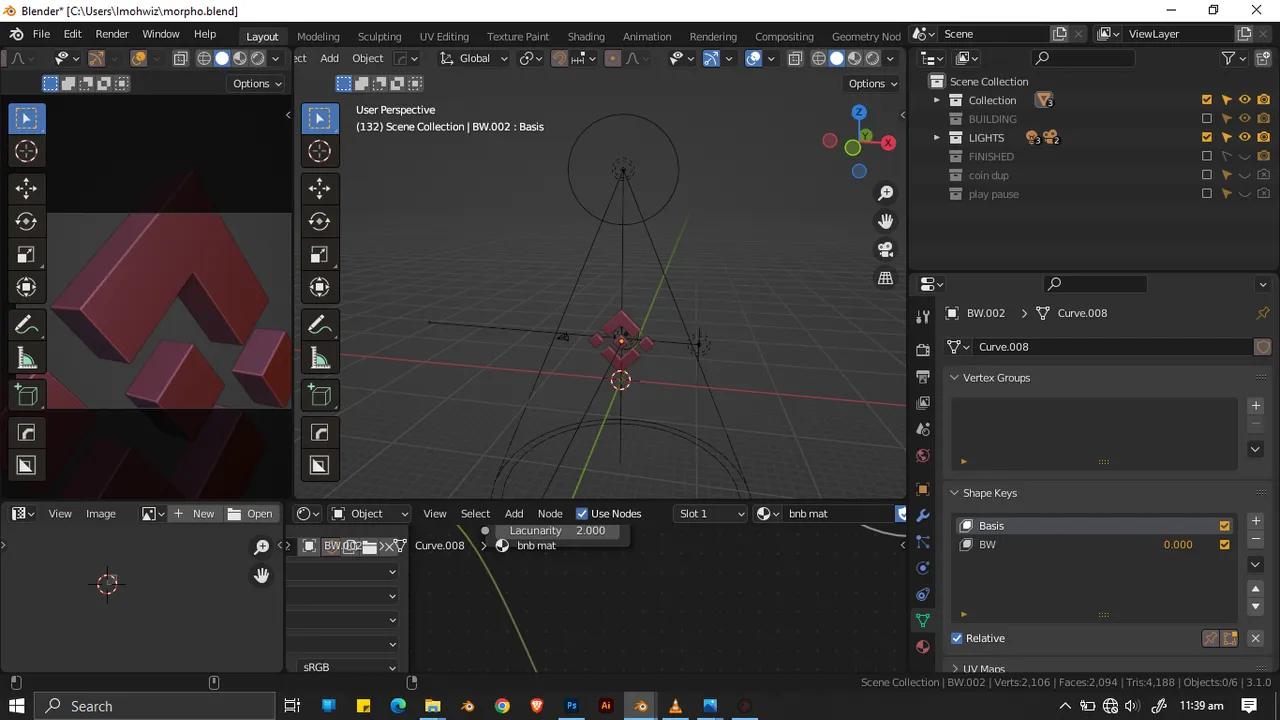Select the Move tool in User Perspective viewport
The height and width of the screenshot is (720, 1280).
click(x=320, y=188)
